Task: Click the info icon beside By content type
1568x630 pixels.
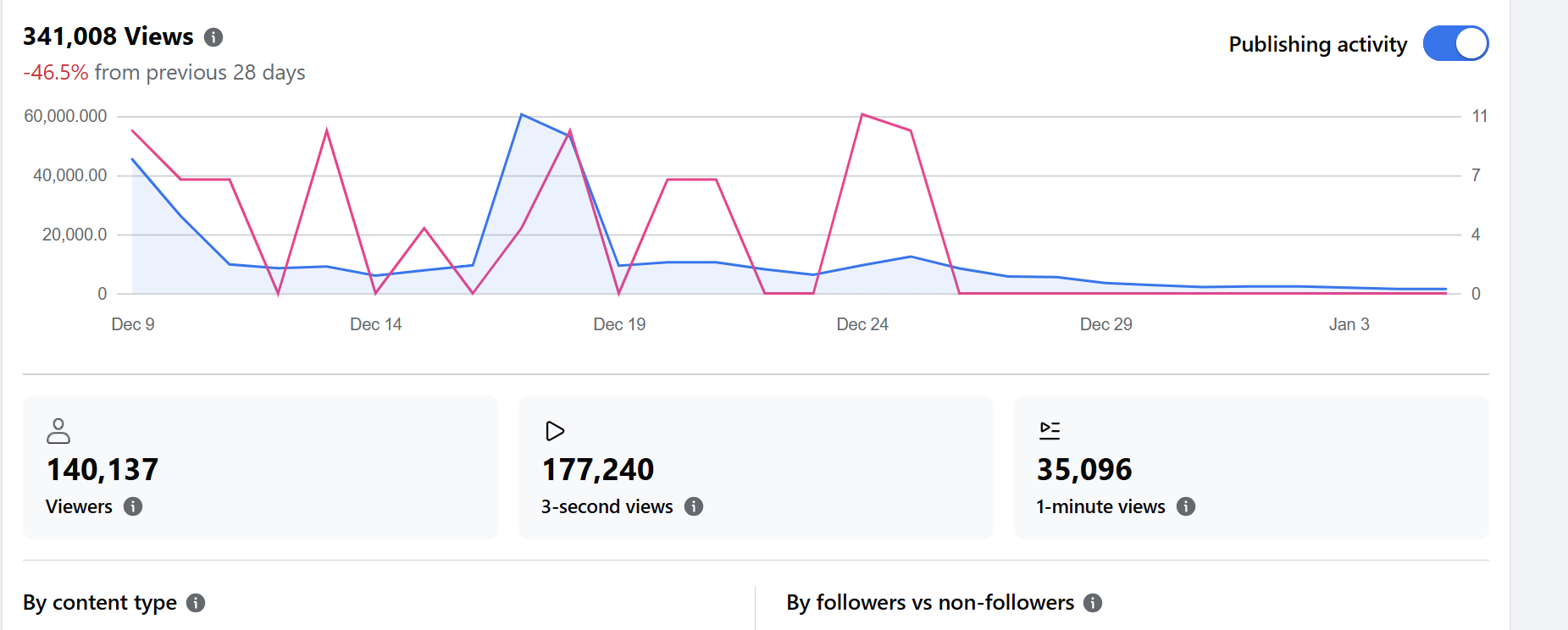Action: click(196, 603)
